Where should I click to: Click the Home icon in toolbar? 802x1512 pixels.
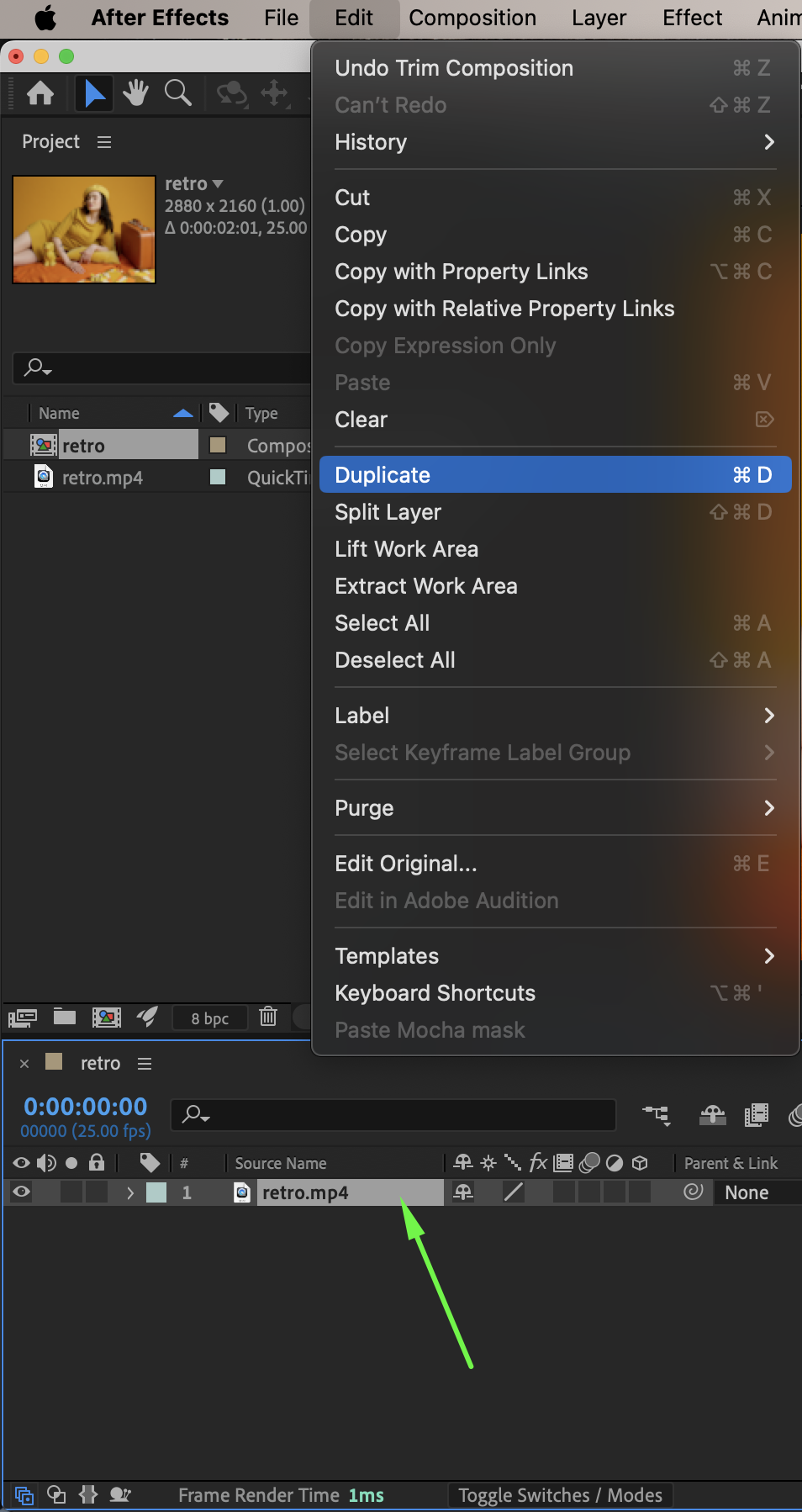(x=40, y=93)
